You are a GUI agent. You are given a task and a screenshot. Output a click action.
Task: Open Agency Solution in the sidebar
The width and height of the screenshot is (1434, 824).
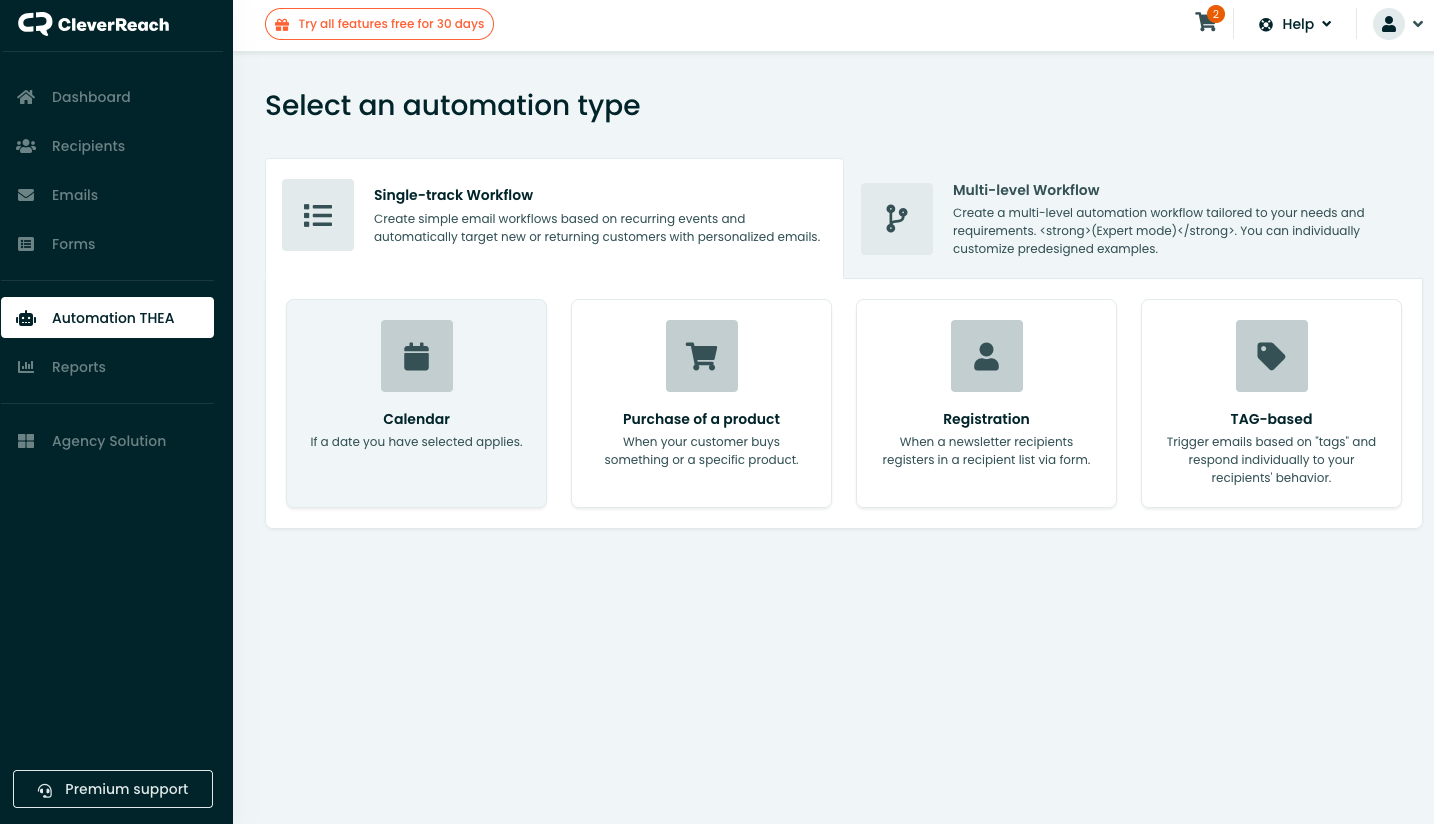[x=107, y=441]
